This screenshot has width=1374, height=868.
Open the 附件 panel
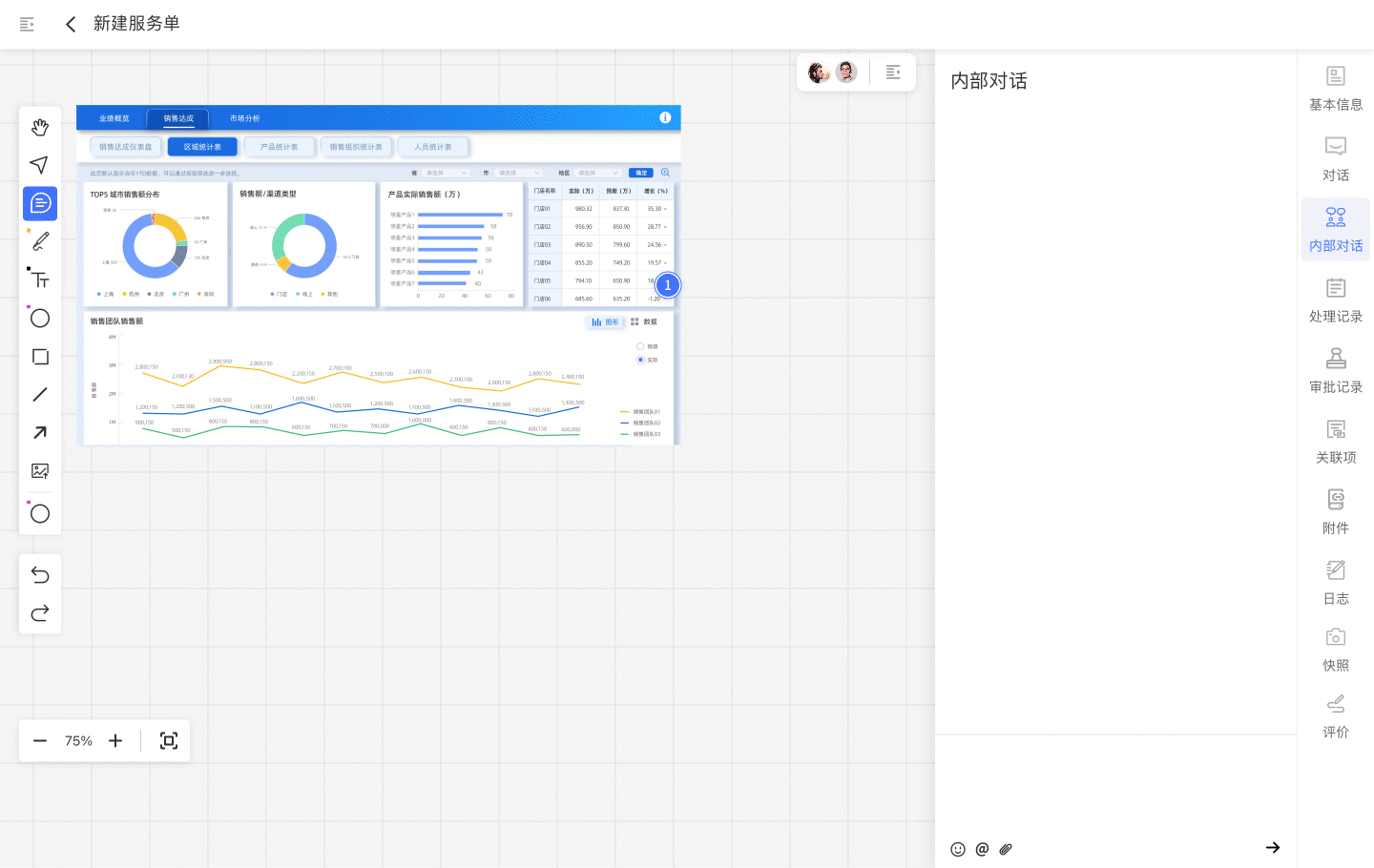(x=1336, y=512)
